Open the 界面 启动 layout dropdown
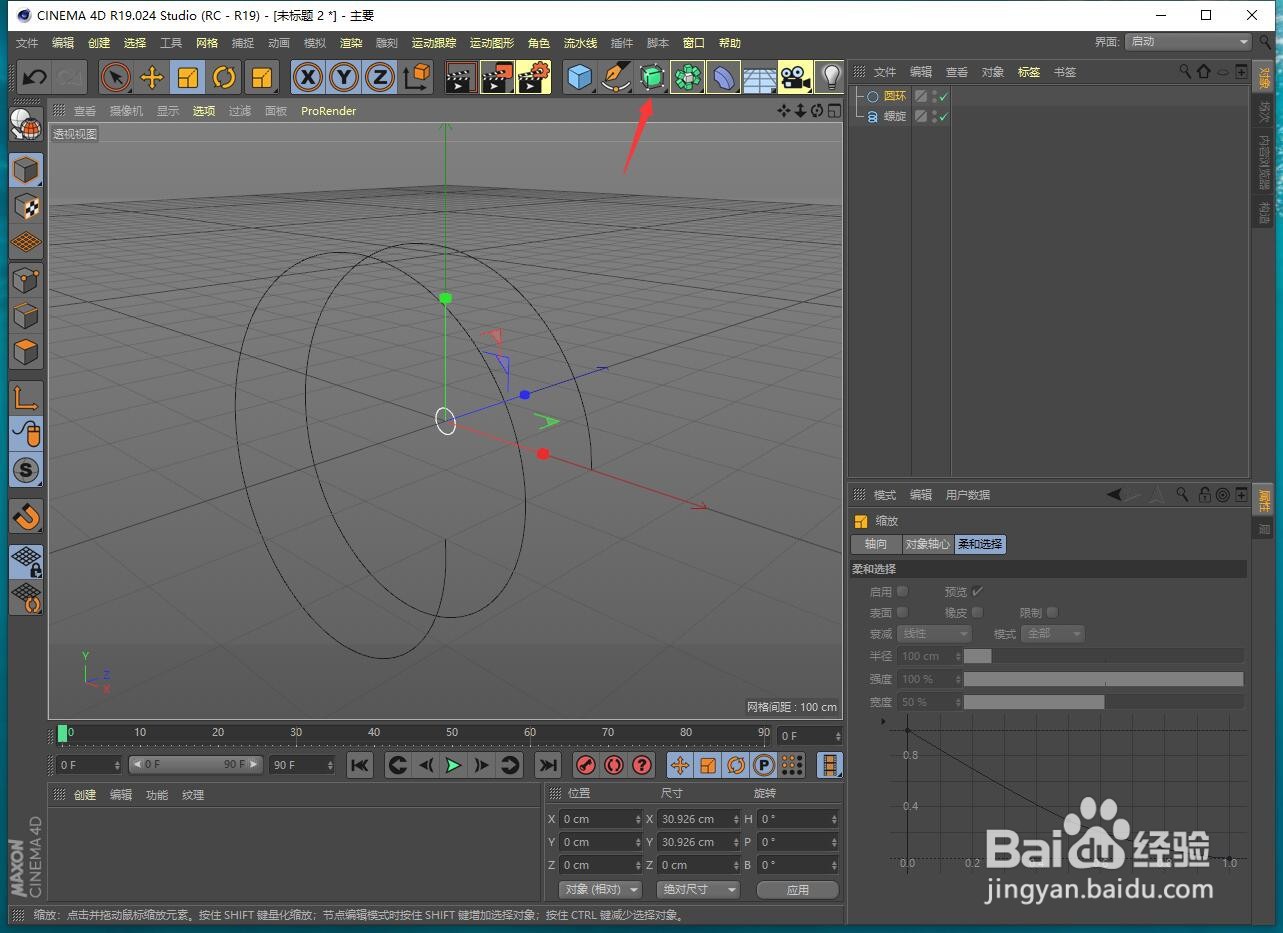 1189,42
